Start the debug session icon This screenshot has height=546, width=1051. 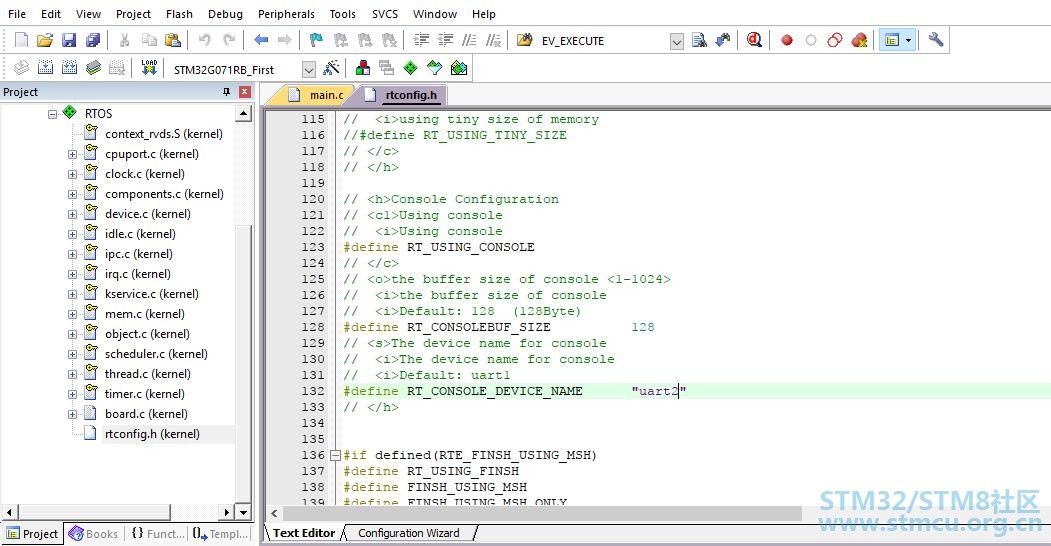[754, 40]
